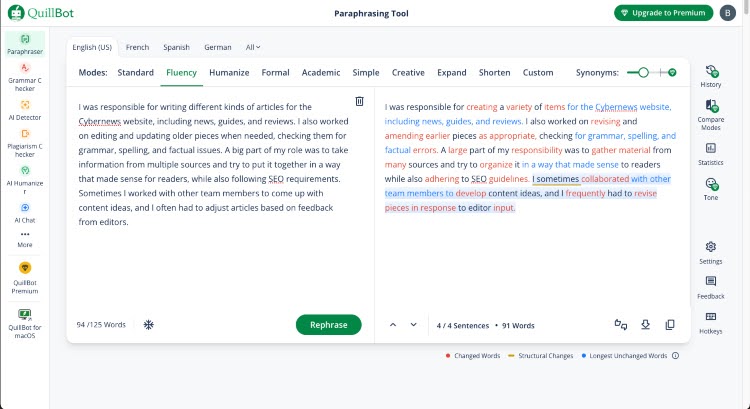Click the word 'adhering' in output
Screen dimensions: 750x409
click(x=442, y=179)
